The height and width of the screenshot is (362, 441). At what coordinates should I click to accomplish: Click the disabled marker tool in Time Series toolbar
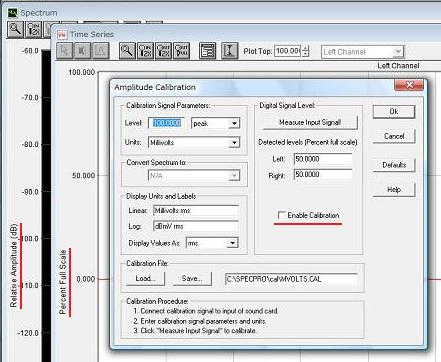(83, 51)
